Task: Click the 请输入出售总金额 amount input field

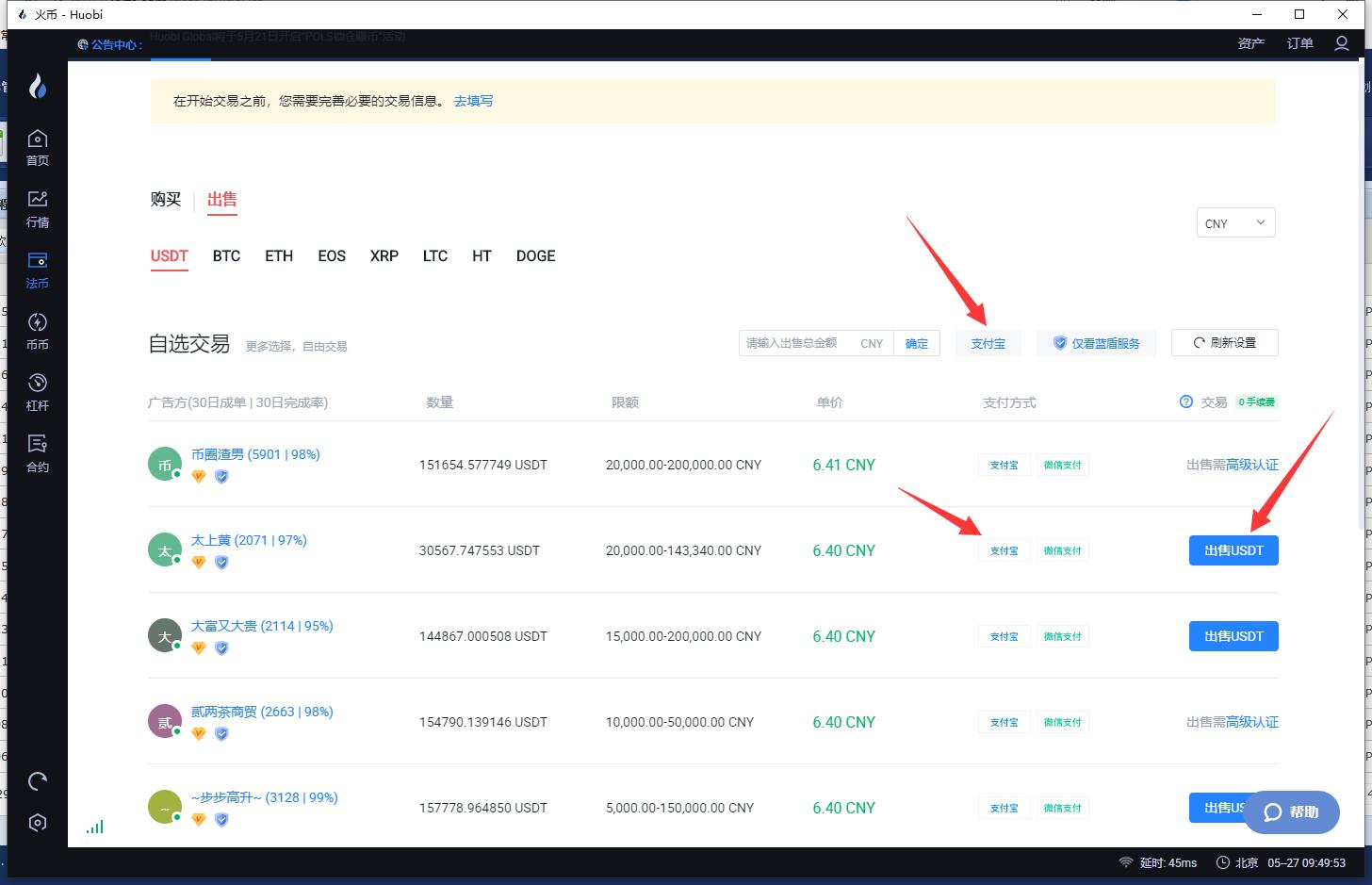Action: [x=796, y=343]
